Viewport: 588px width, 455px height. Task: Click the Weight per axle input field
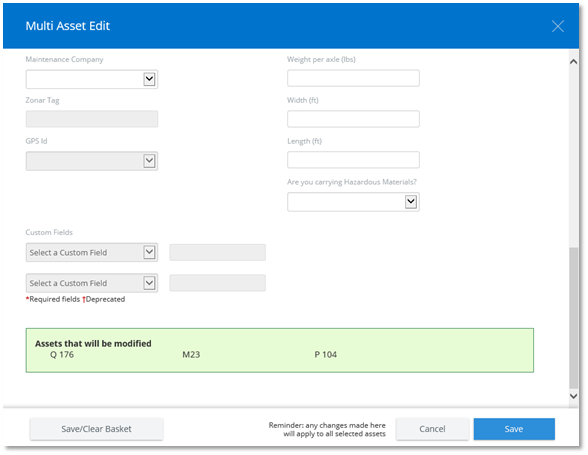353,78
